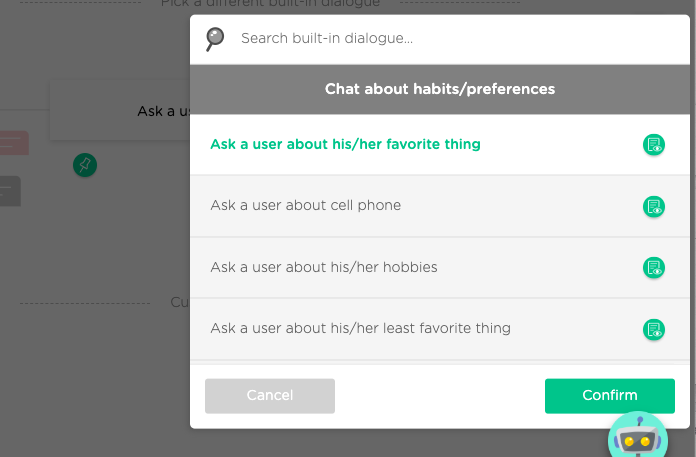Image resolution: width=696 pixels, height=457 pixels.
Task: Preview the least favorite thing dialogue icon
Action: click(654, 330)
